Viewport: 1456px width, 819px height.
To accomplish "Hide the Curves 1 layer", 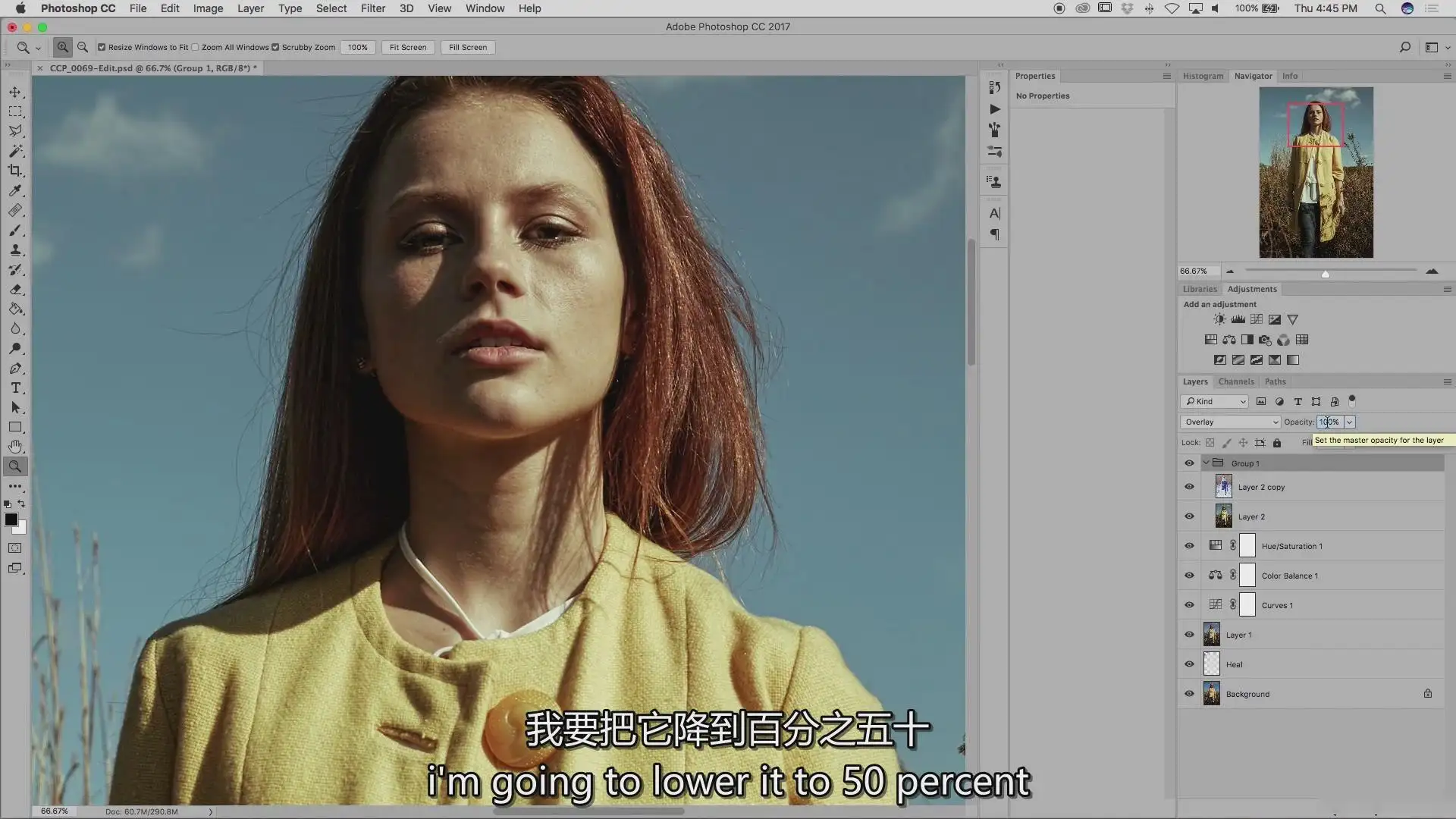I will (1189, 605).
